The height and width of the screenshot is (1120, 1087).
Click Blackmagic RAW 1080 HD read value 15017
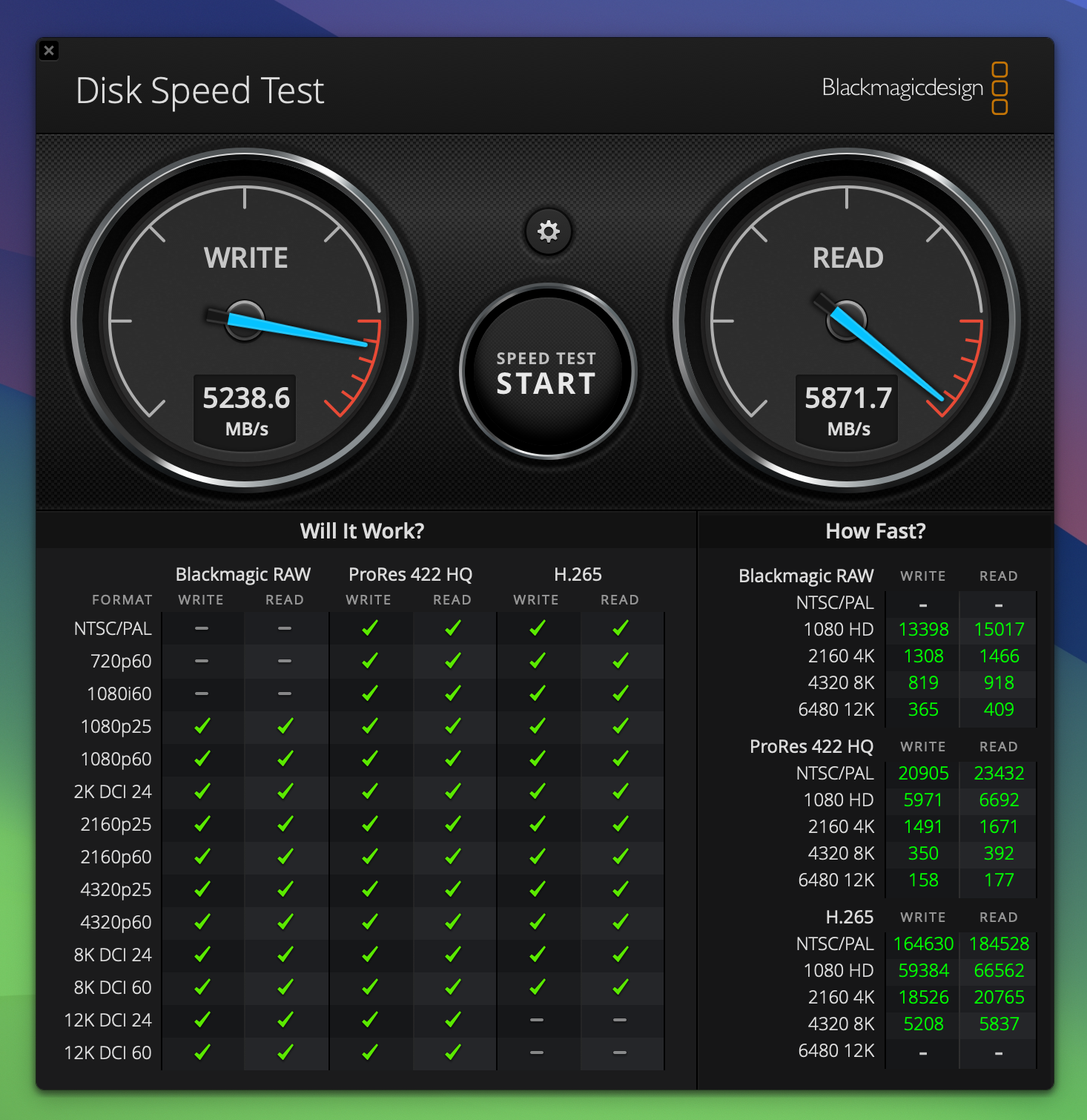999,630
